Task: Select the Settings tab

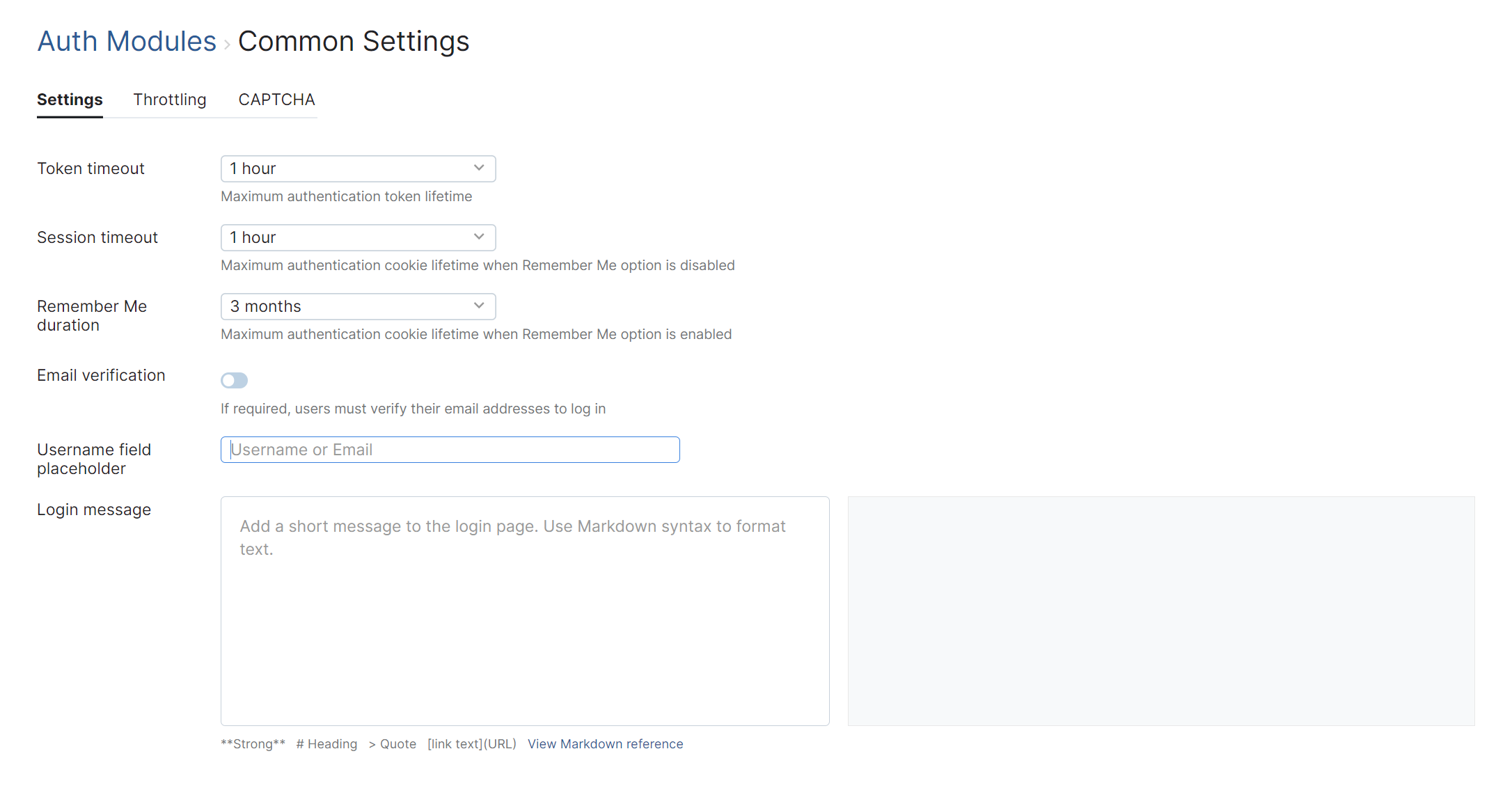Action: pyautogui.click(x=70, y=100)
